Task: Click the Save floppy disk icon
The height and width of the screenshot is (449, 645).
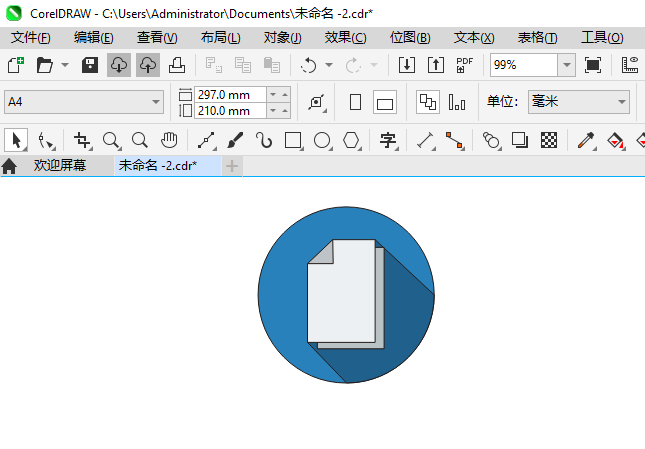Action: coord(89,65)
